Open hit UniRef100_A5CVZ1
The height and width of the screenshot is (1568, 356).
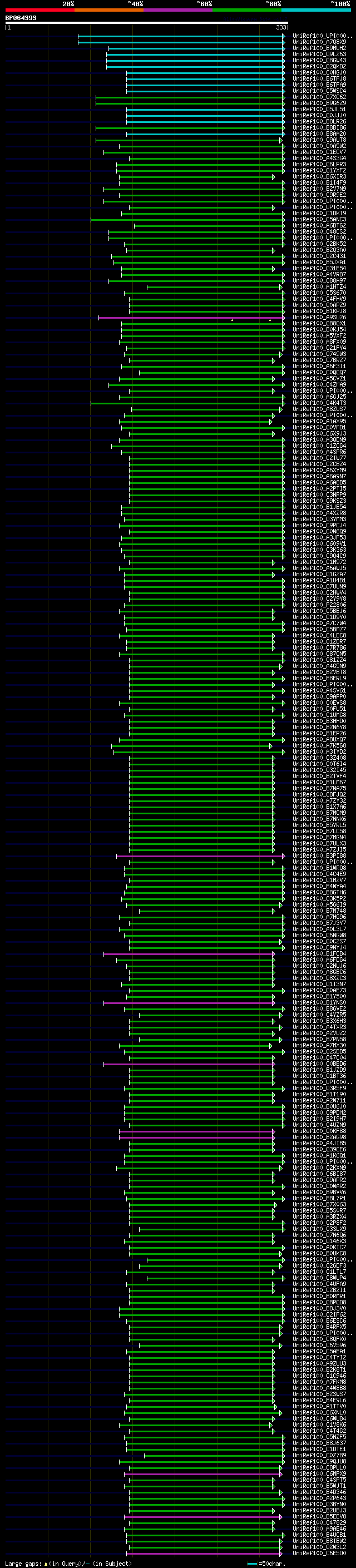[x=319, y=379]
